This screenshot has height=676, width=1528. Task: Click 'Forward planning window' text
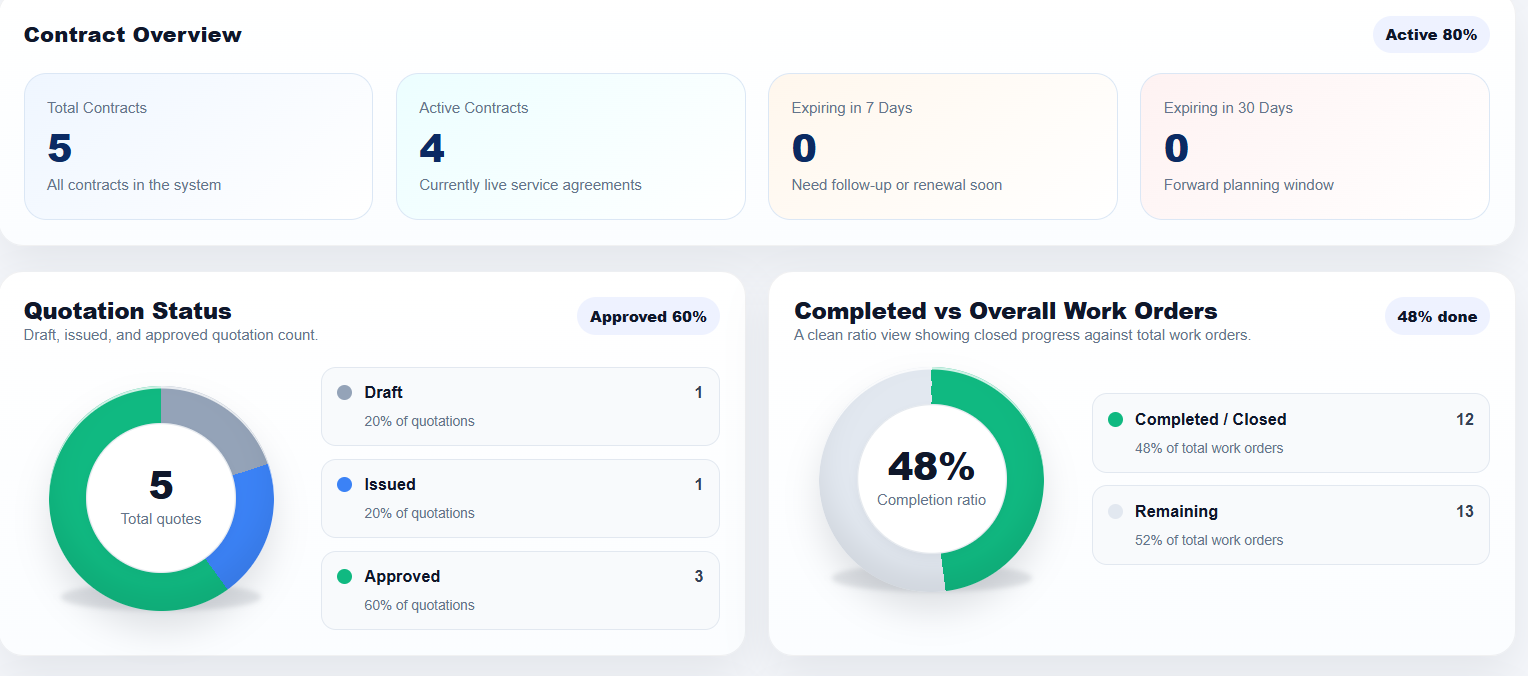(1249, 185)
